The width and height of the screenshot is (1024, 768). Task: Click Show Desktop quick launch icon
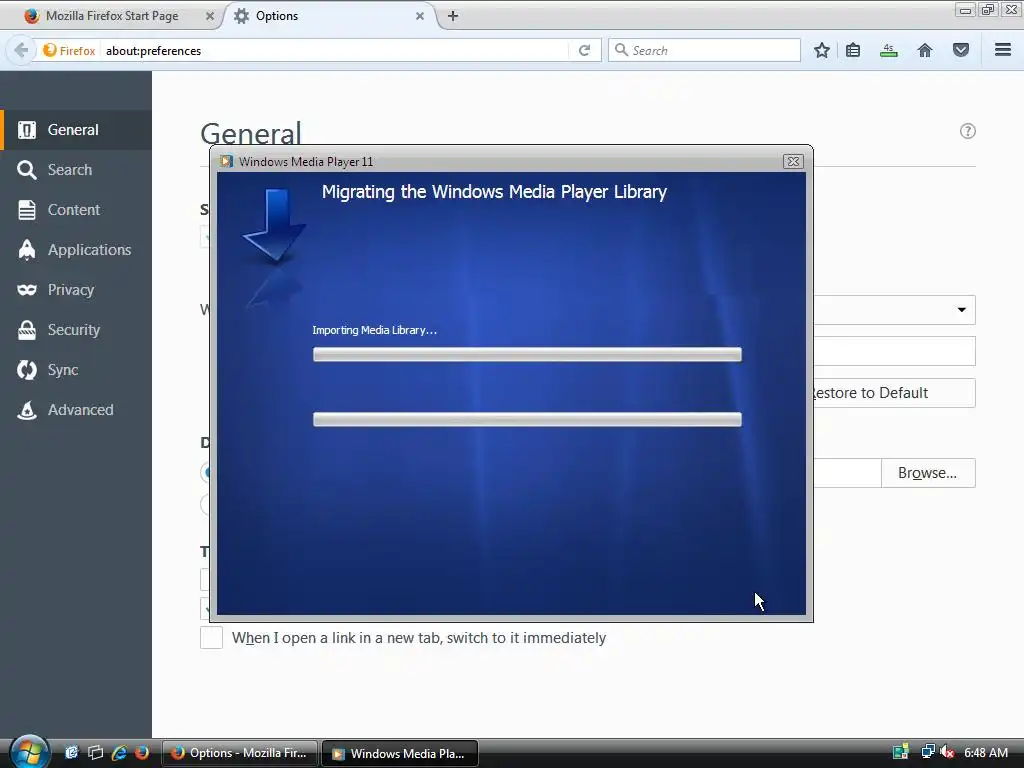[x=71, y=753]
